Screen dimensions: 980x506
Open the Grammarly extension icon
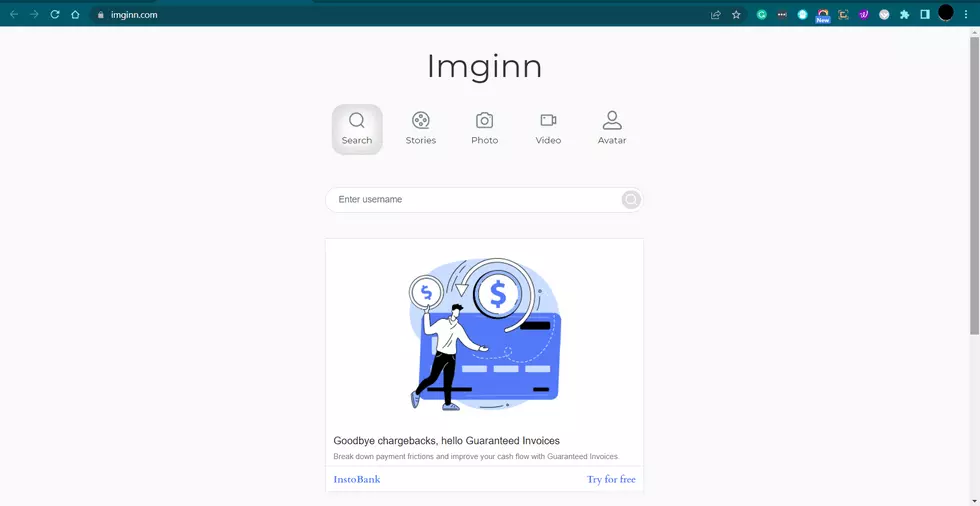pos(762,15)
